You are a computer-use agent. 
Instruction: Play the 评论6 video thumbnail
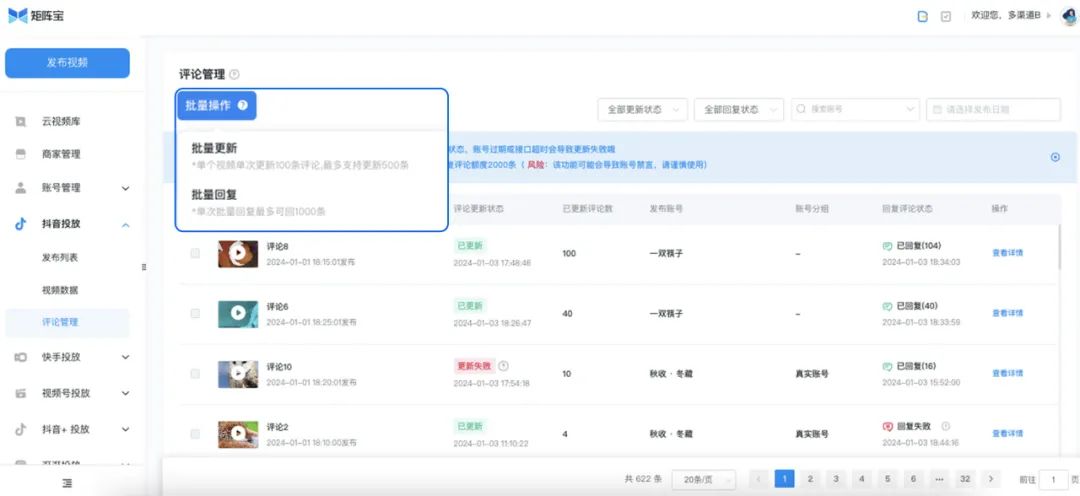click(x=238, y=313)
